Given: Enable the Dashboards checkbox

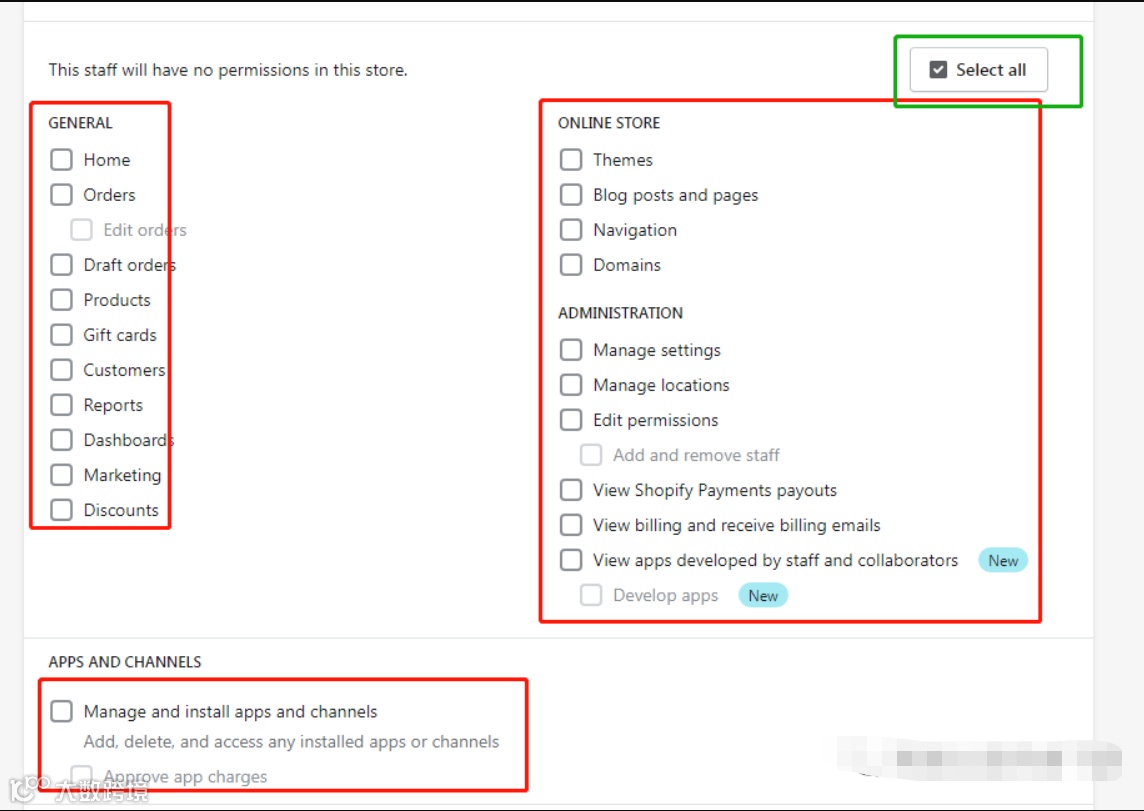Looking at the screenshot, I should pyautogui.click(x=62, y=440).
